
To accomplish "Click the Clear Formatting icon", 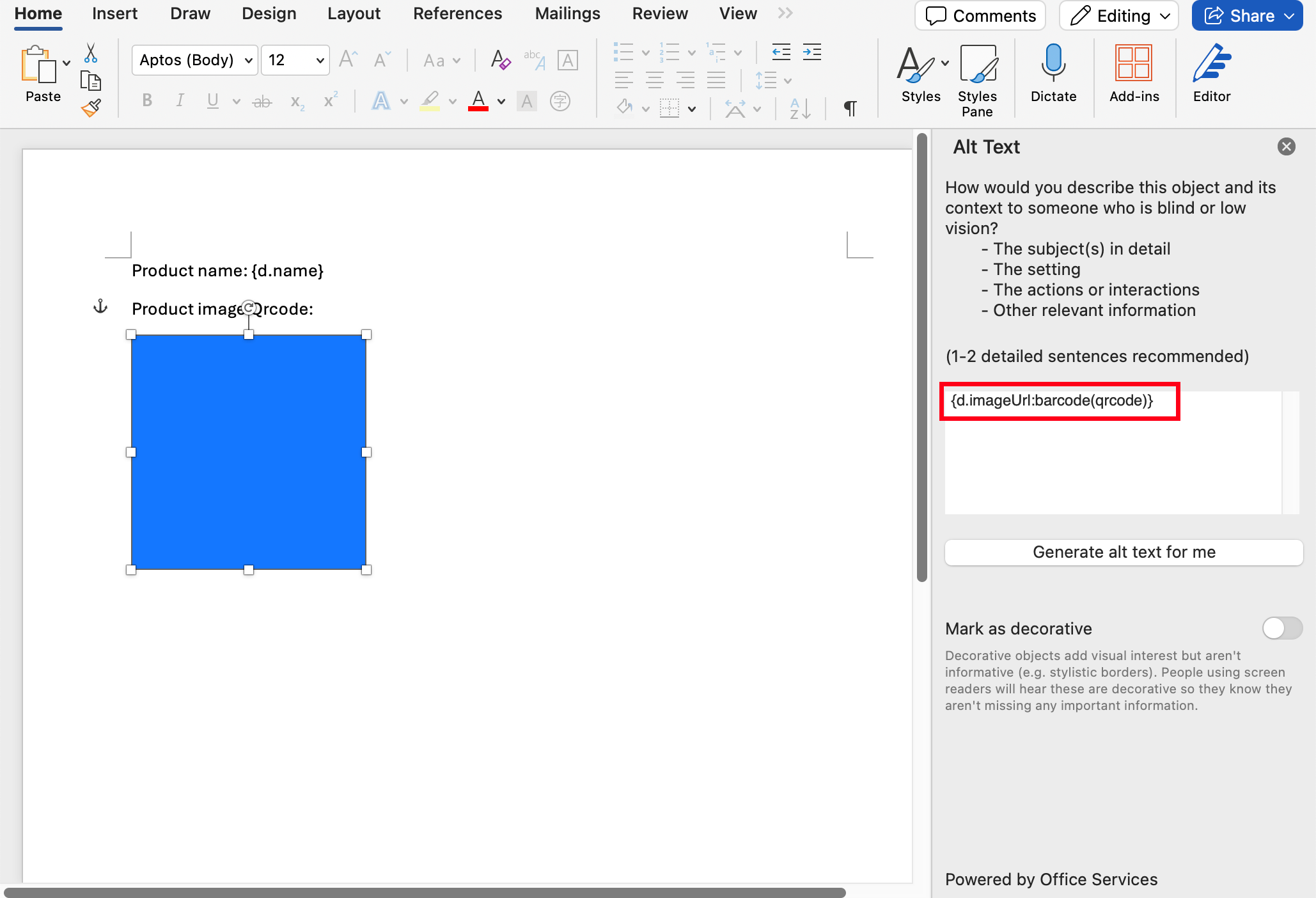I will point(500,60).
